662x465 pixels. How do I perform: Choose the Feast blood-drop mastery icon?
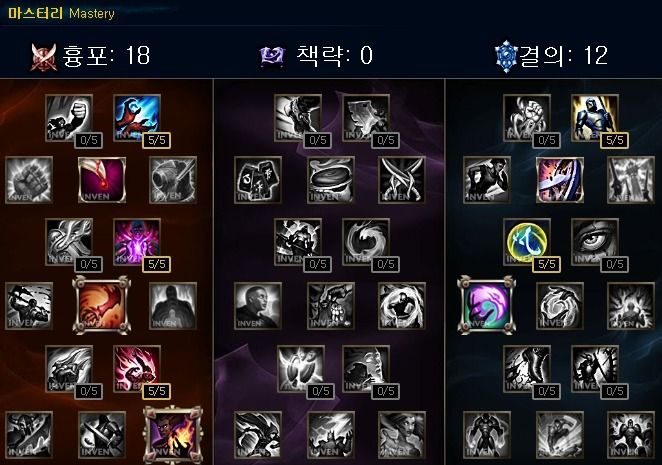(102, 180)
